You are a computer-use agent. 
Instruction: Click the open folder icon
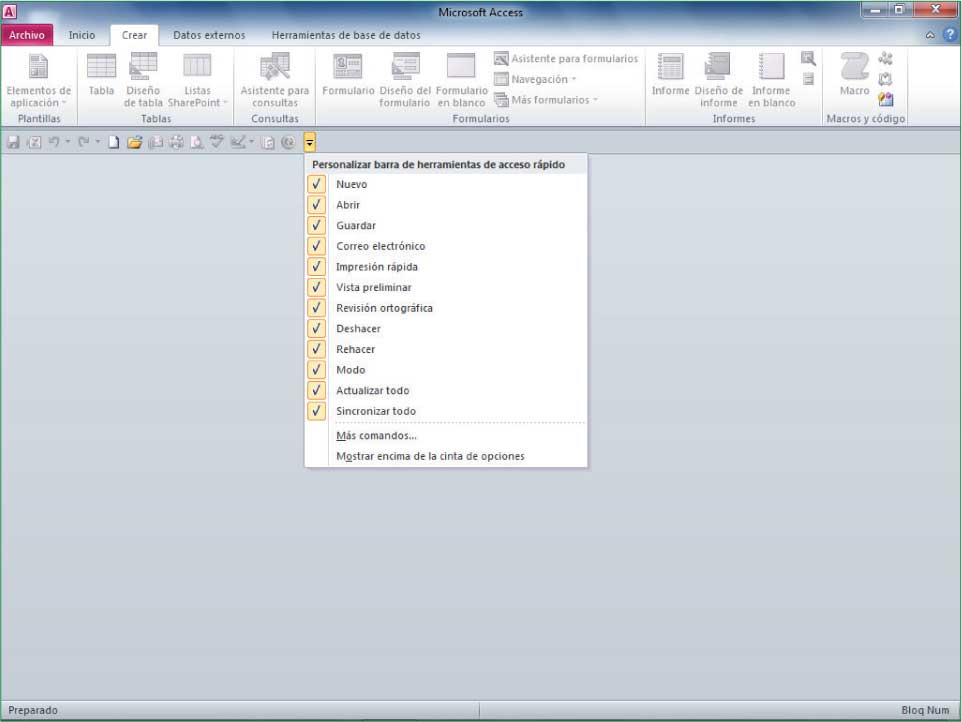pyautogui.click(x=134, y=142)
